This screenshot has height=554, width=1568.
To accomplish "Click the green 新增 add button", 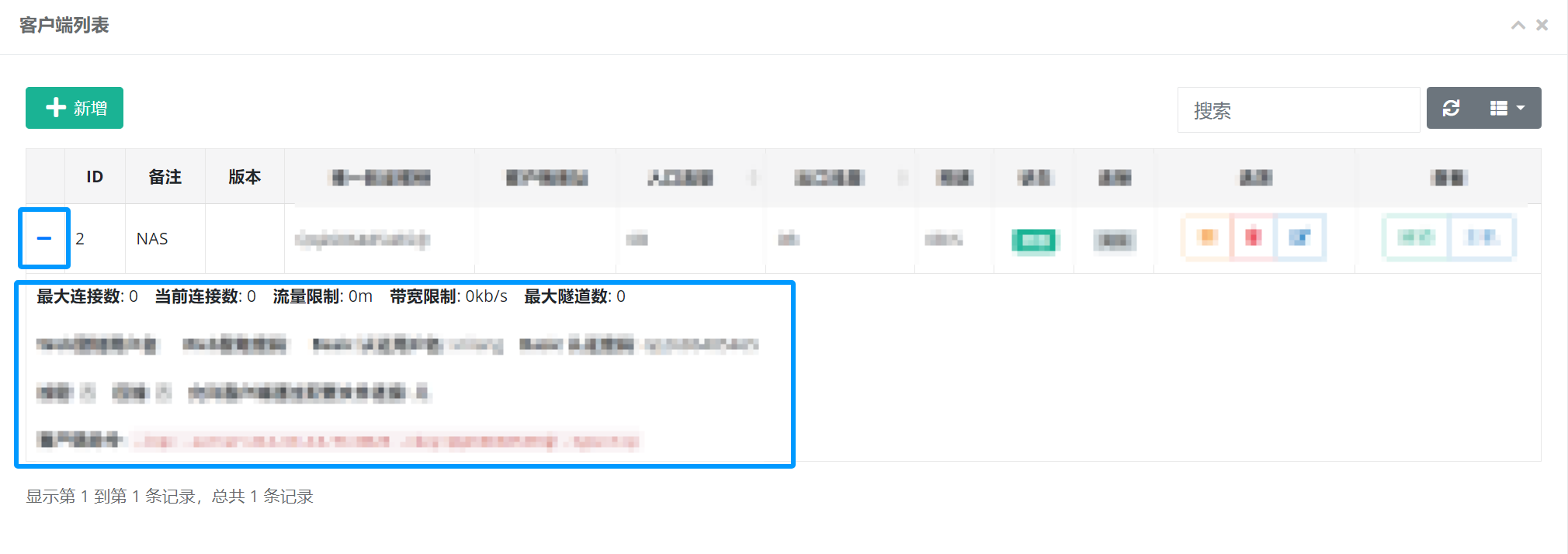I will tap(75, 108).
